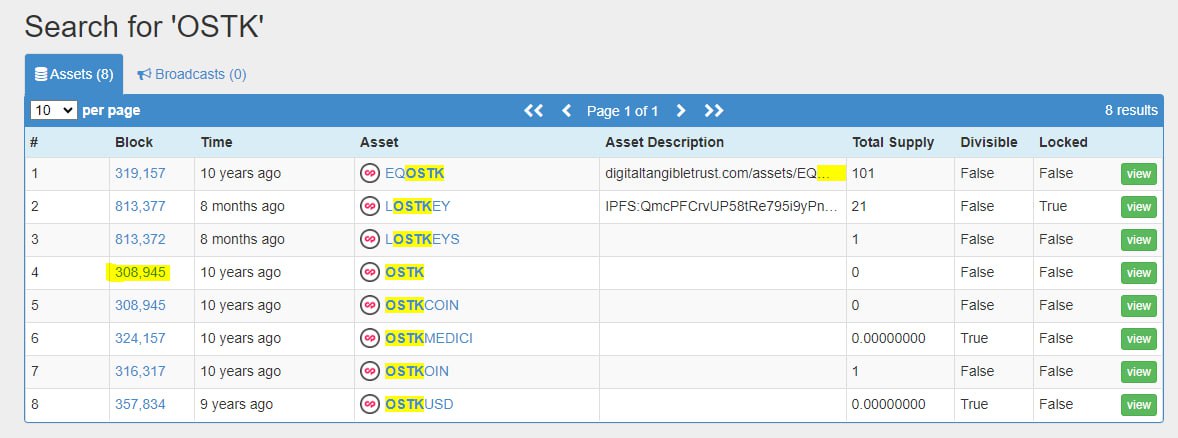Screen dimensions: 1178x438
Task: Click the OSTKMEDICI asset logo icon
Action: pos(370,339)
